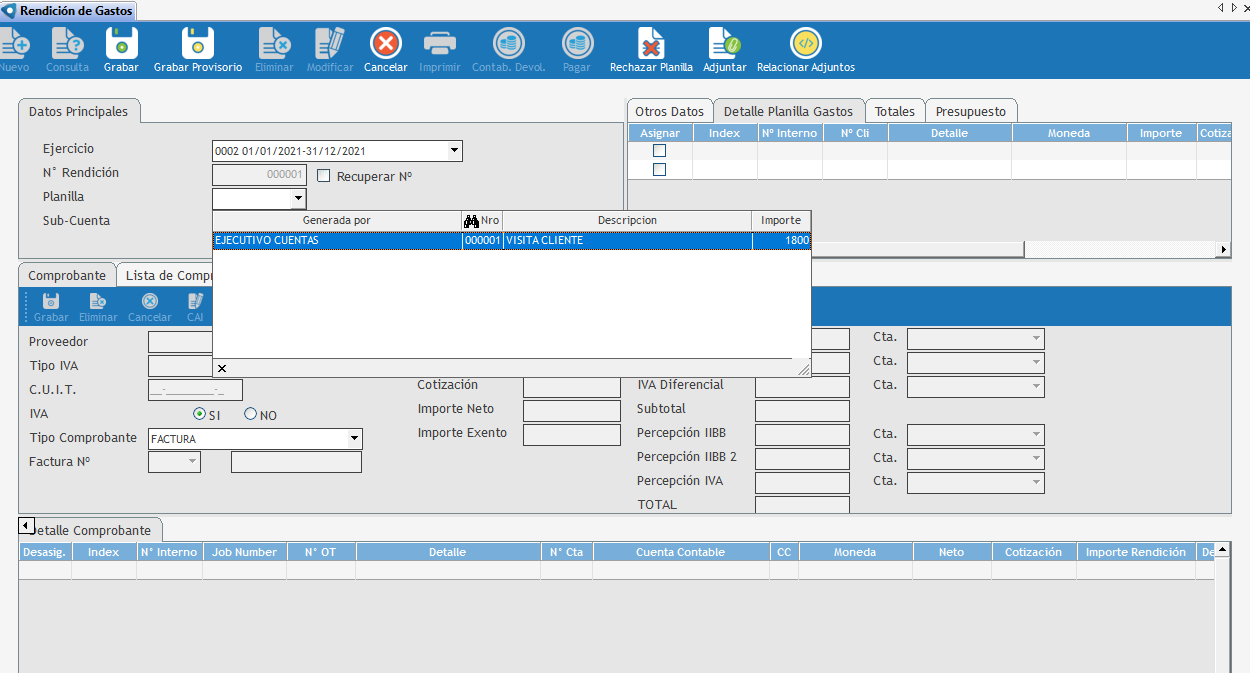Click the Grabar save icon in toolbar

[x=122, y=45]
